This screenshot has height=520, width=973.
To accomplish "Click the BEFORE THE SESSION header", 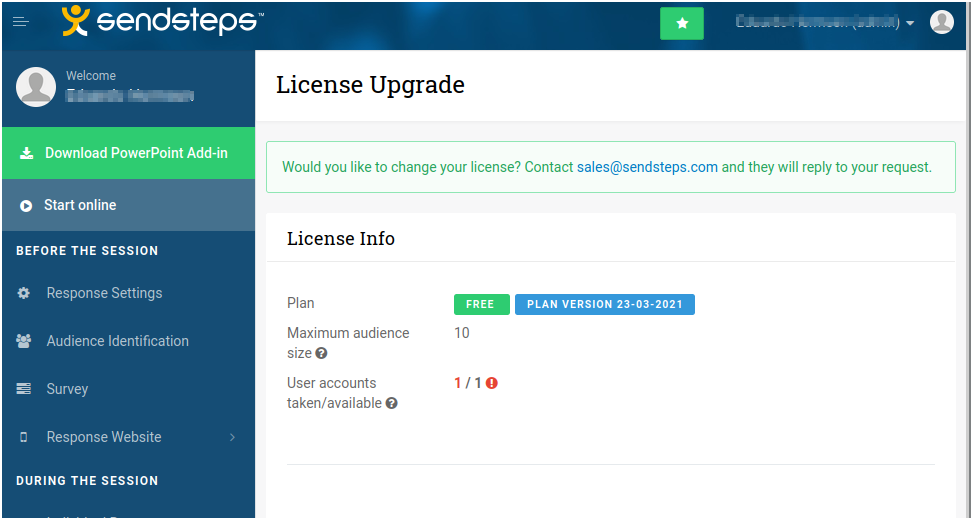I will pos(87,251).
